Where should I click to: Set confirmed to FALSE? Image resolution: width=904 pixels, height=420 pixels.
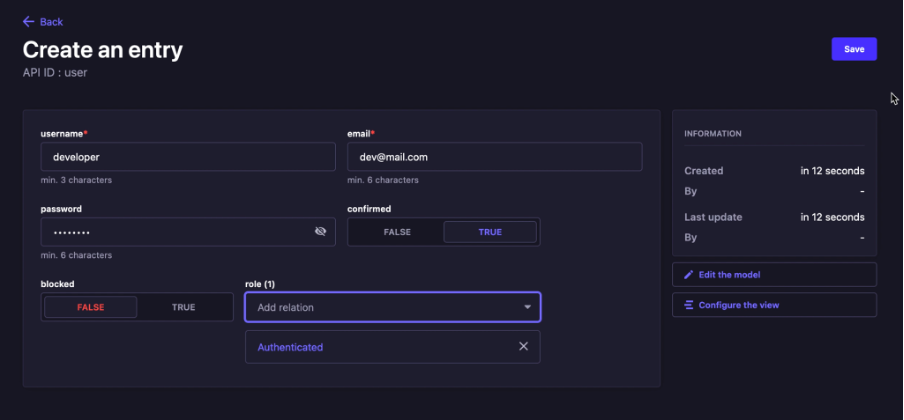coord(397,232)
